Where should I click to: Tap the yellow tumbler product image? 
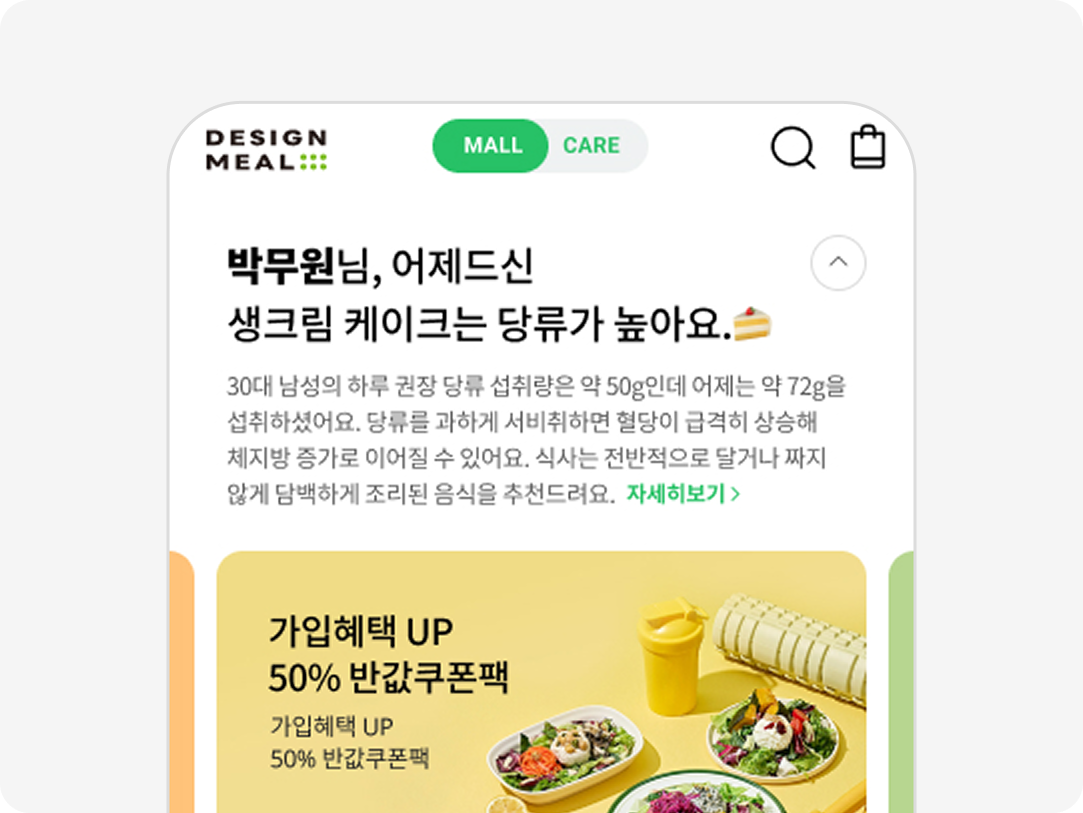click(671, 656)
